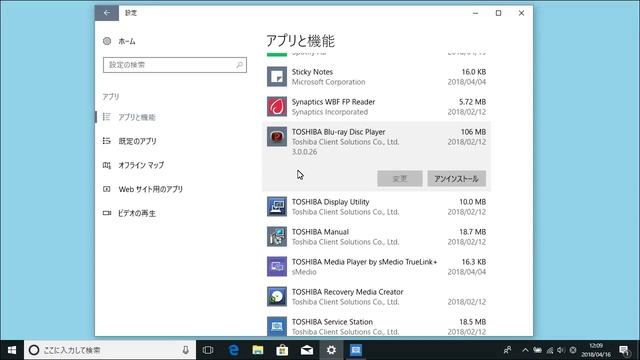Click the 18.7 MB size value
The image size is (640, 360).
472,232
